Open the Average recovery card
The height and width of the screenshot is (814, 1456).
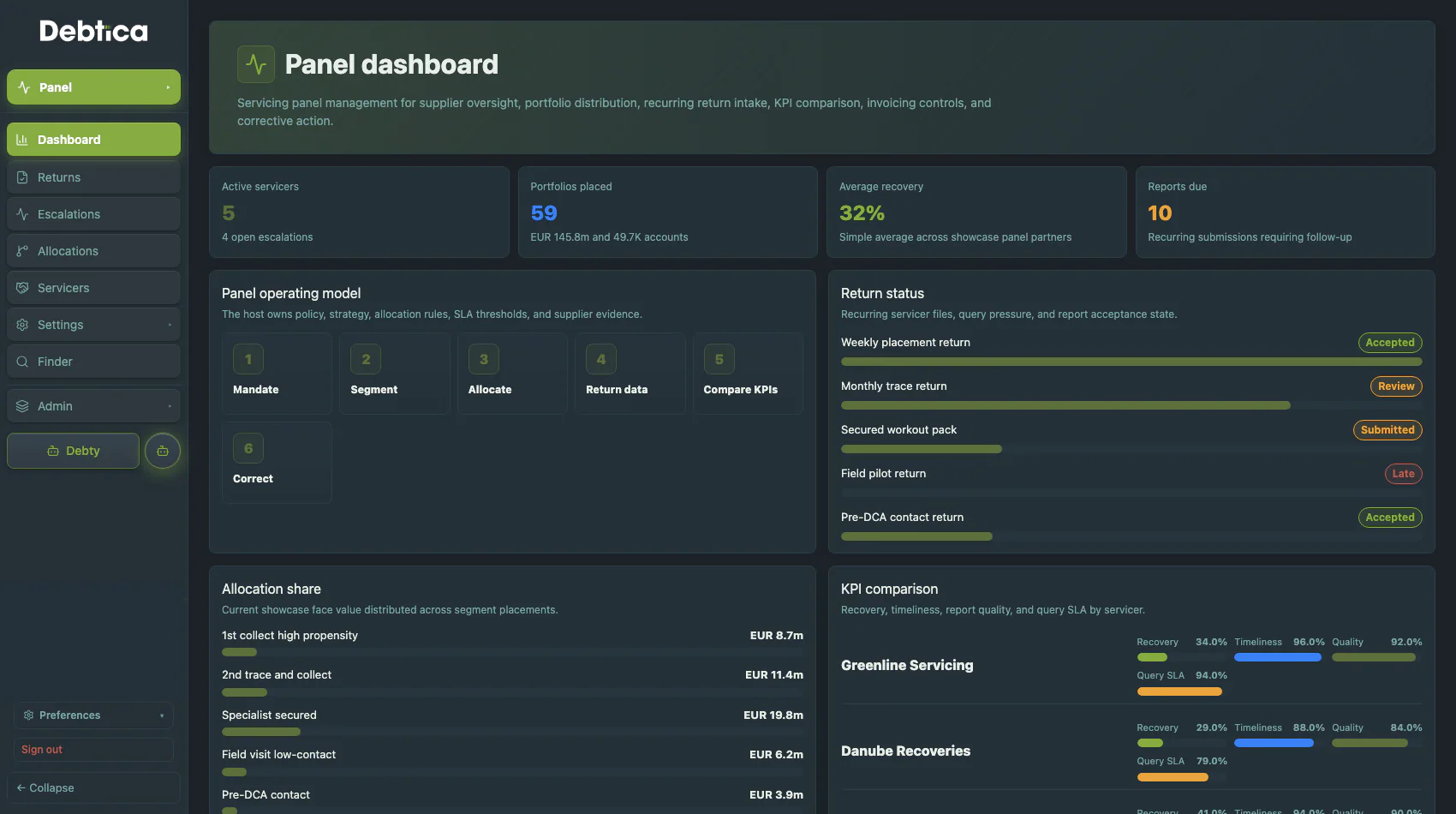pos(976,212)
